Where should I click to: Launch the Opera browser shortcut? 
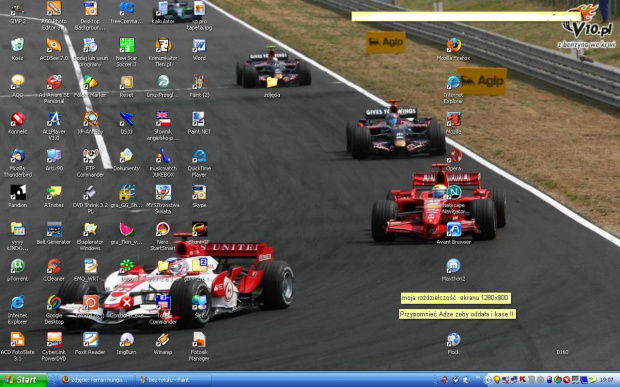pos(455,160)
